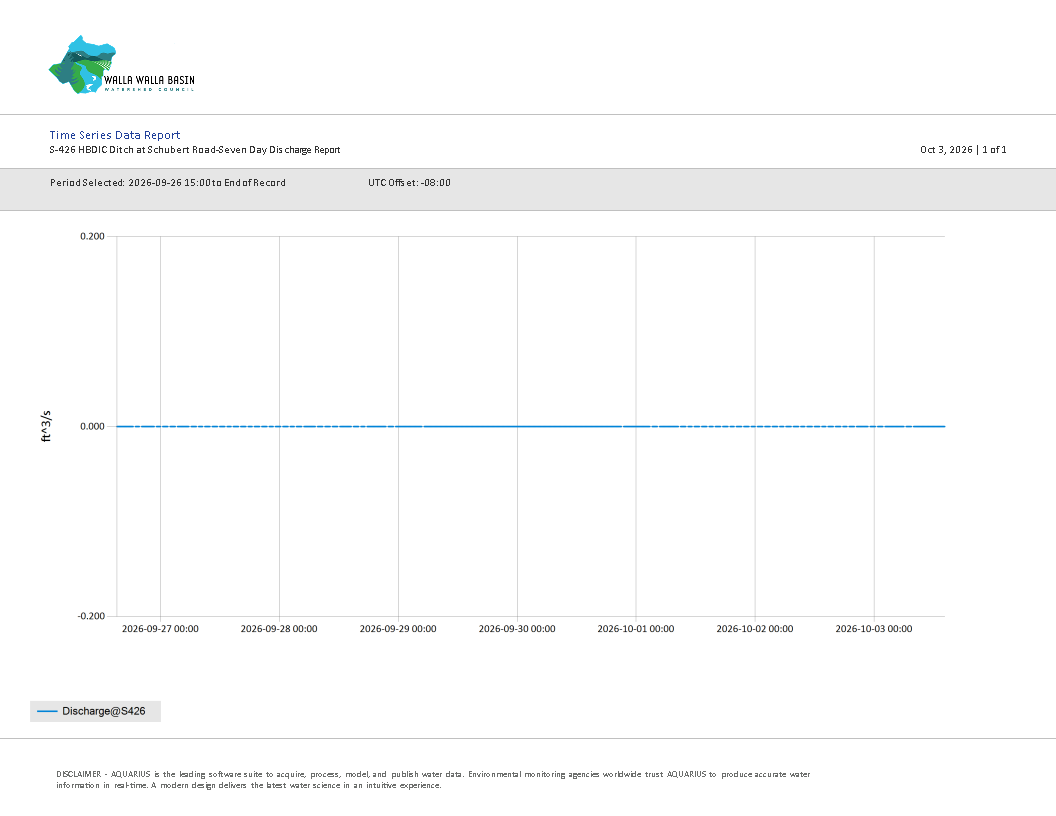Click the 2026-10-03 00:00 axis tick label

874,629
